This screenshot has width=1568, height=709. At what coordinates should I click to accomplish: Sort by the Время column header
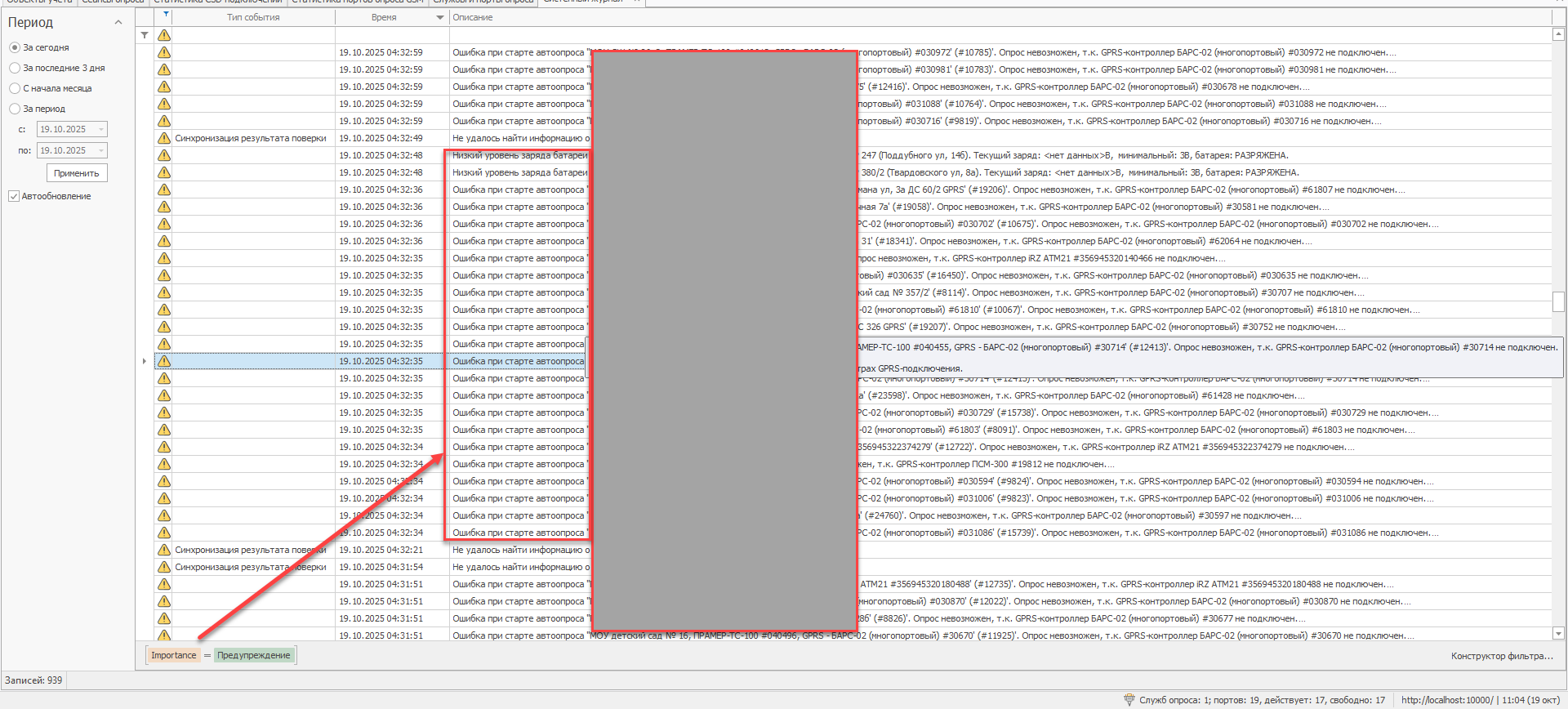pyautogui.click(x=384, y=17)
